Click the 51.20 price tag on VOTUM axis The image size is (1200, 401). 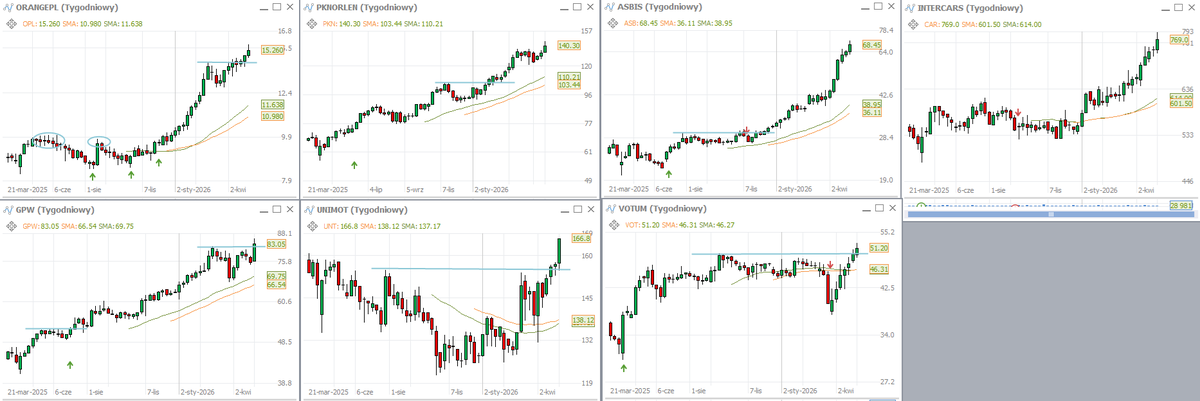coord(879,247)
